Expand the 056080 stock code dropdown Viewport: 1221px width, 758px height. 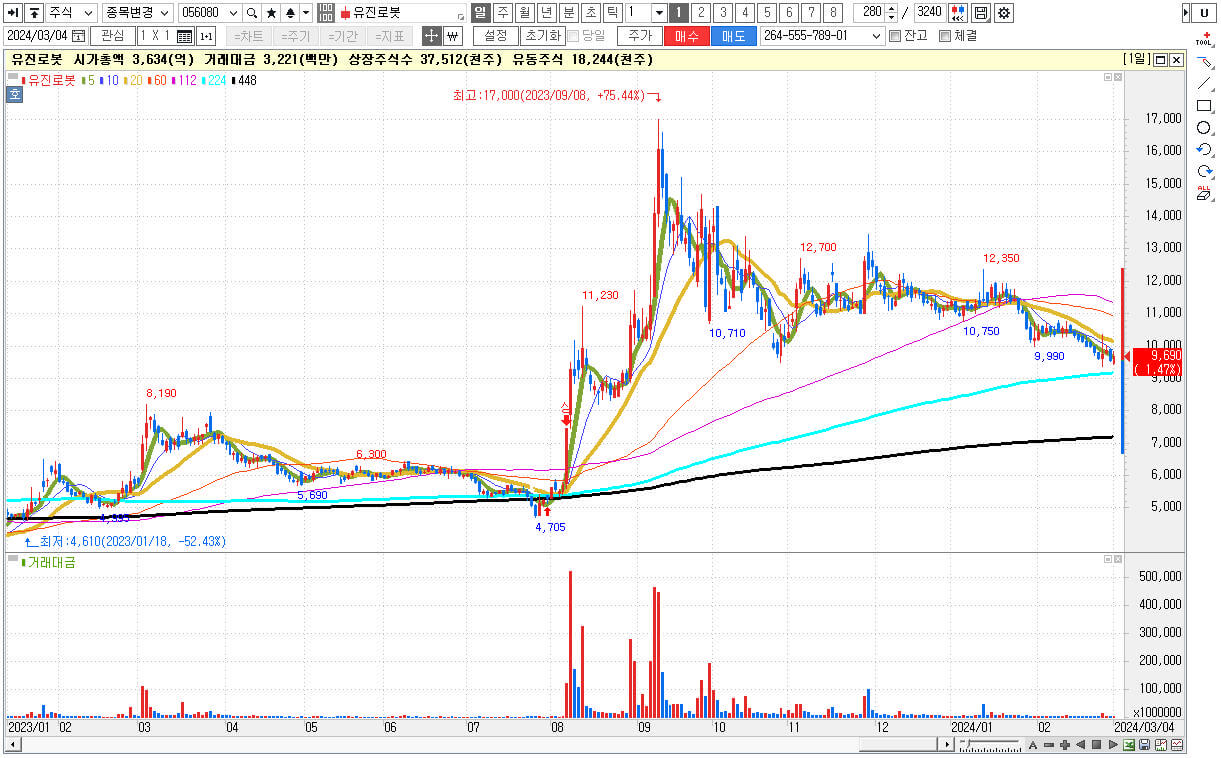point(233,13)
